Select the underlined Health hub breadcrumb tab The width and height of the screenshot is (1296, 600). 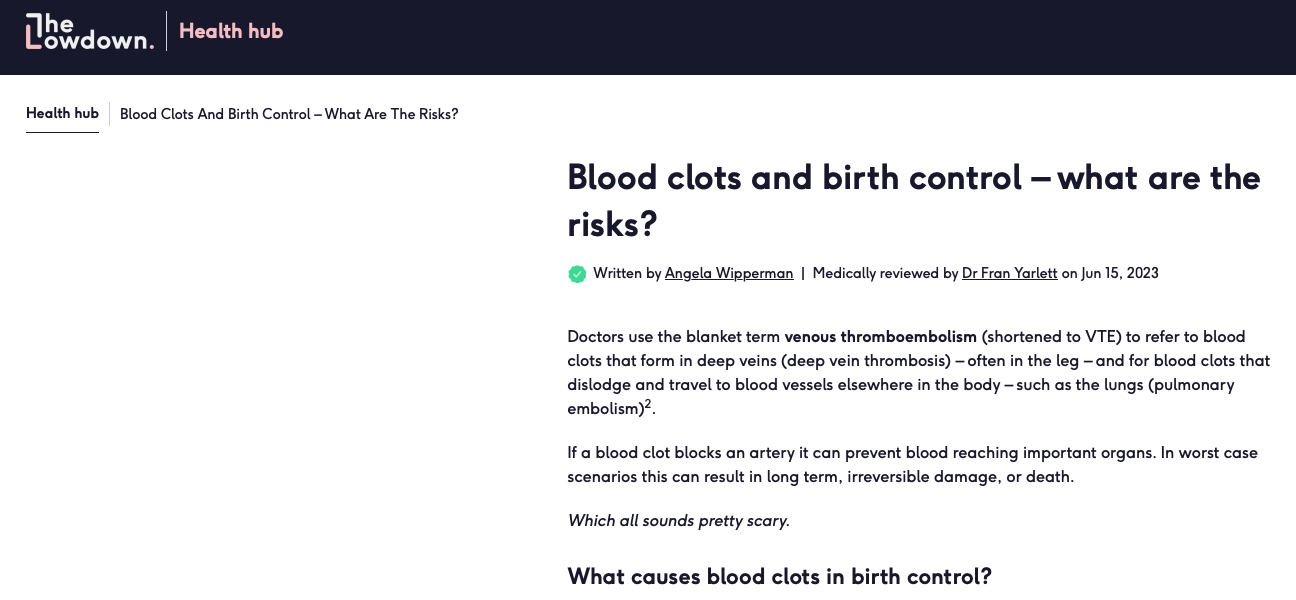(62, 114)
